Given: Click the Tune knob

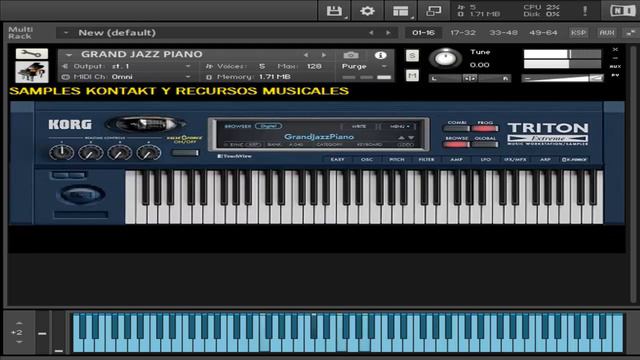Looking at the screenshot, I should 445,59.
